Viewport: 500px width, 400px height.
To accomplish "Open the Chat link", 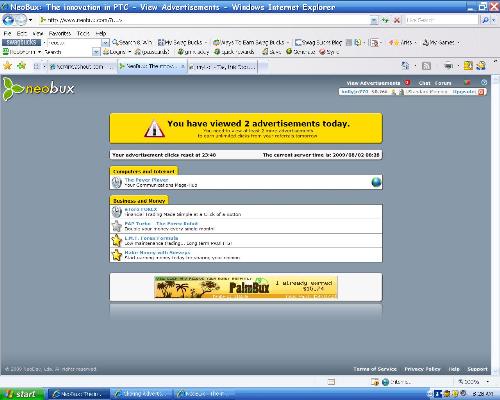I will [424, 83].
